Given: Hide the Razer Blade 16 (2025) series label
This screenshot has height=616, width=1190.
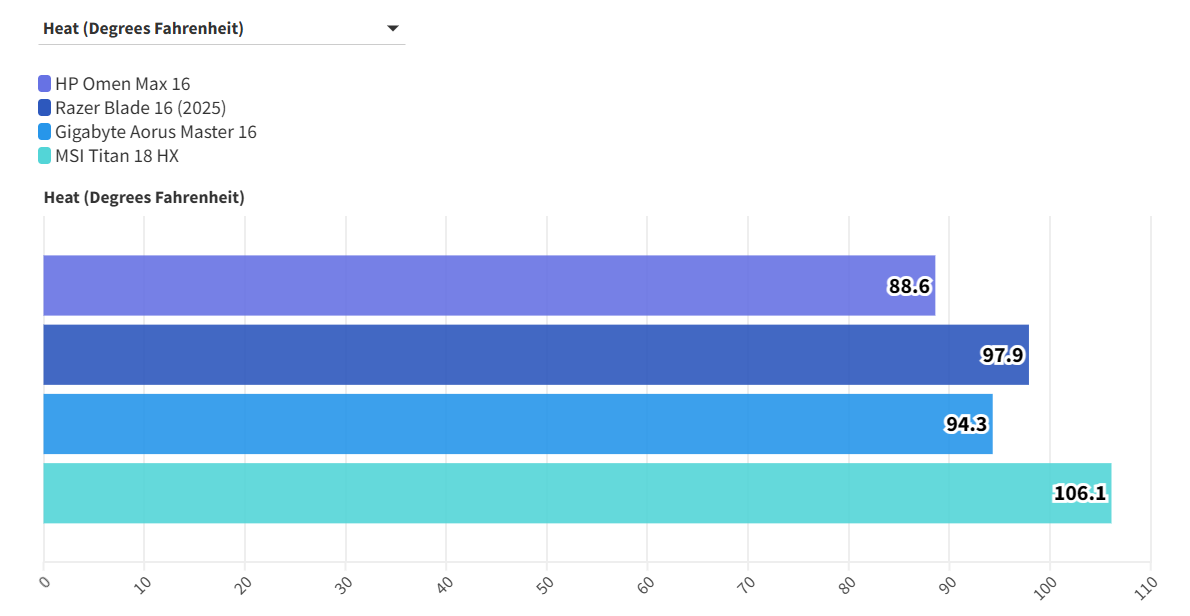Looking at the screenshot, I should pyautogui.click(x=140, y=108).
